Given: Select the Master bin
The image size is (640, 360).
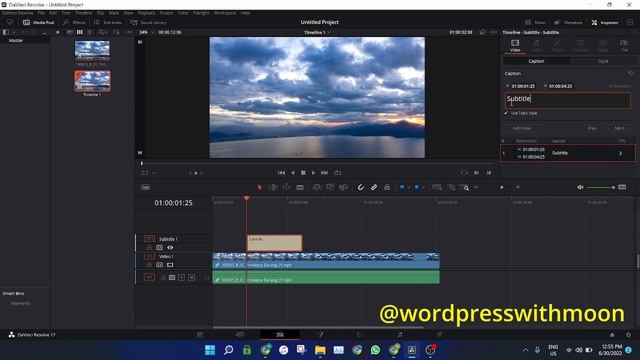Looking at the screenshot, I should (x=16, y=40).
